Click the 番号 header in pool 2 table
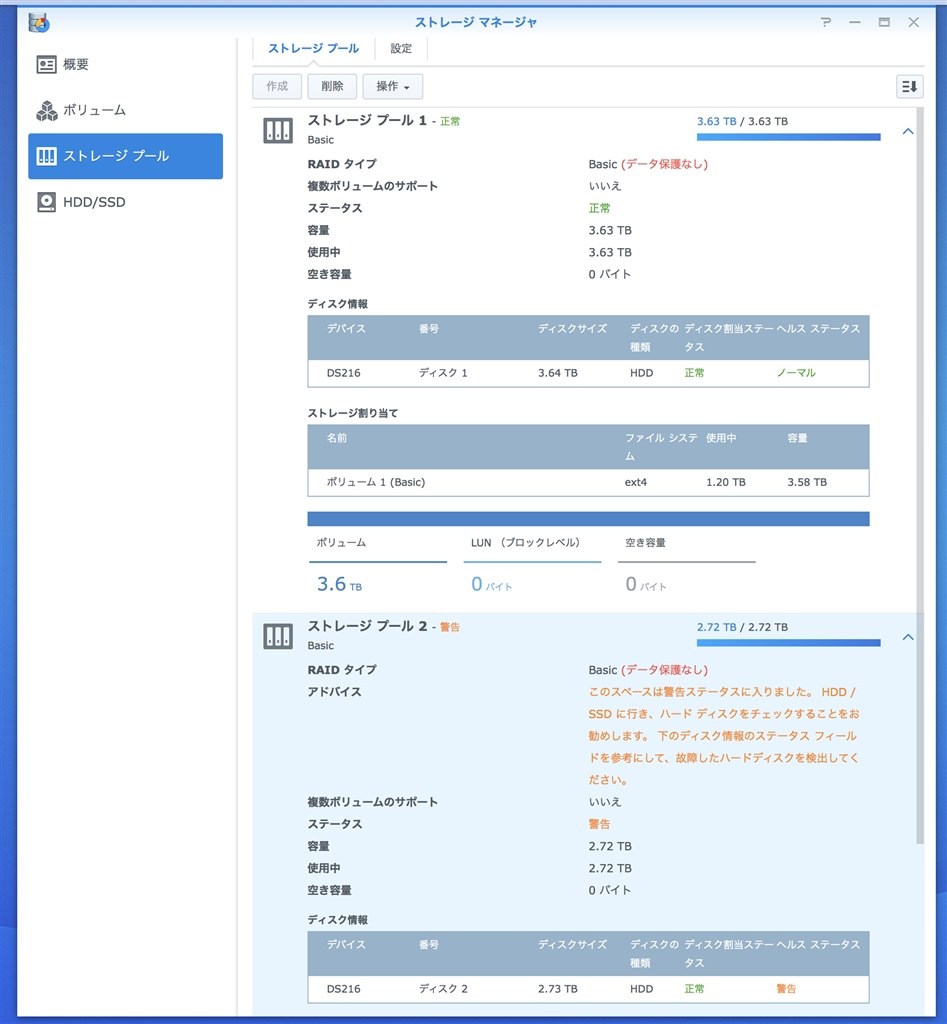The image size is (947, 1024). 428,944
